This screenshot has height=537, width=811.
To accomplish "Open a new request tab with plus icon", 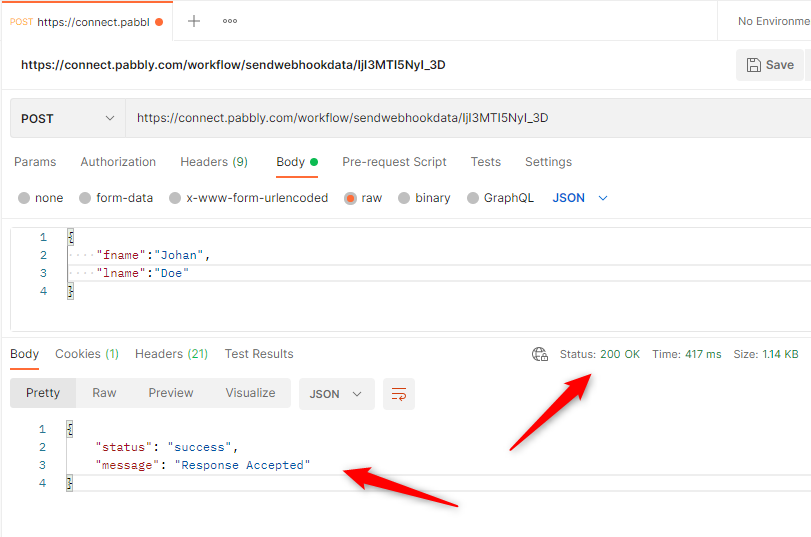I will (x=193, y=21).
